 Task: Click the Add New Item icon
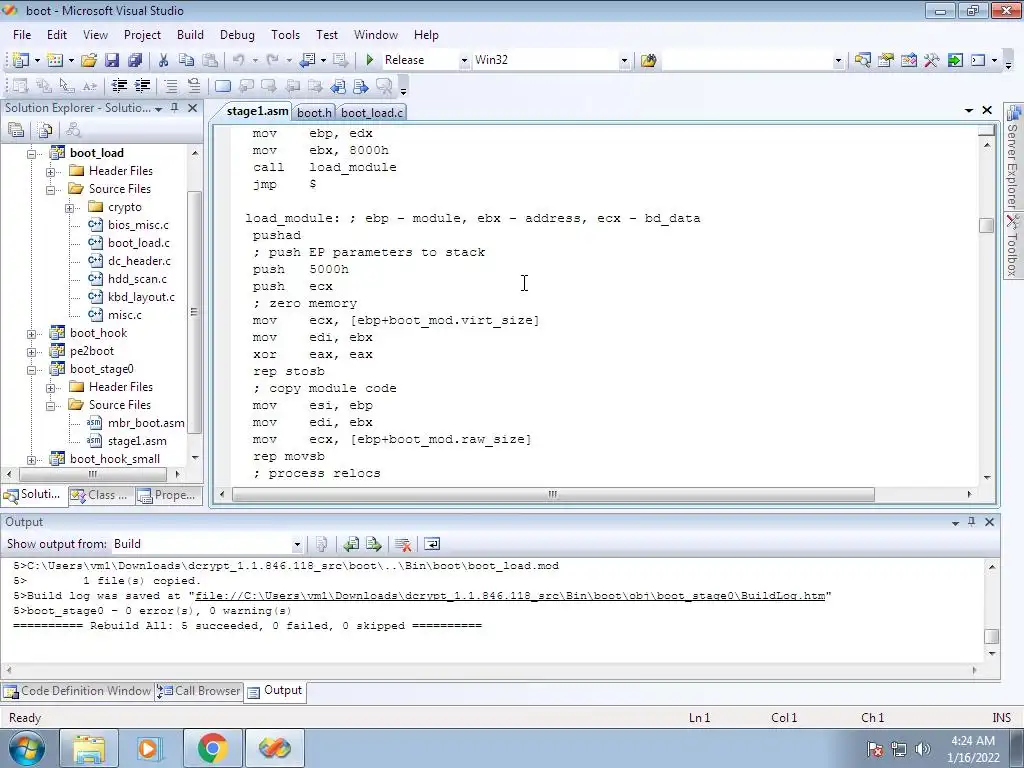coord(55,60)
